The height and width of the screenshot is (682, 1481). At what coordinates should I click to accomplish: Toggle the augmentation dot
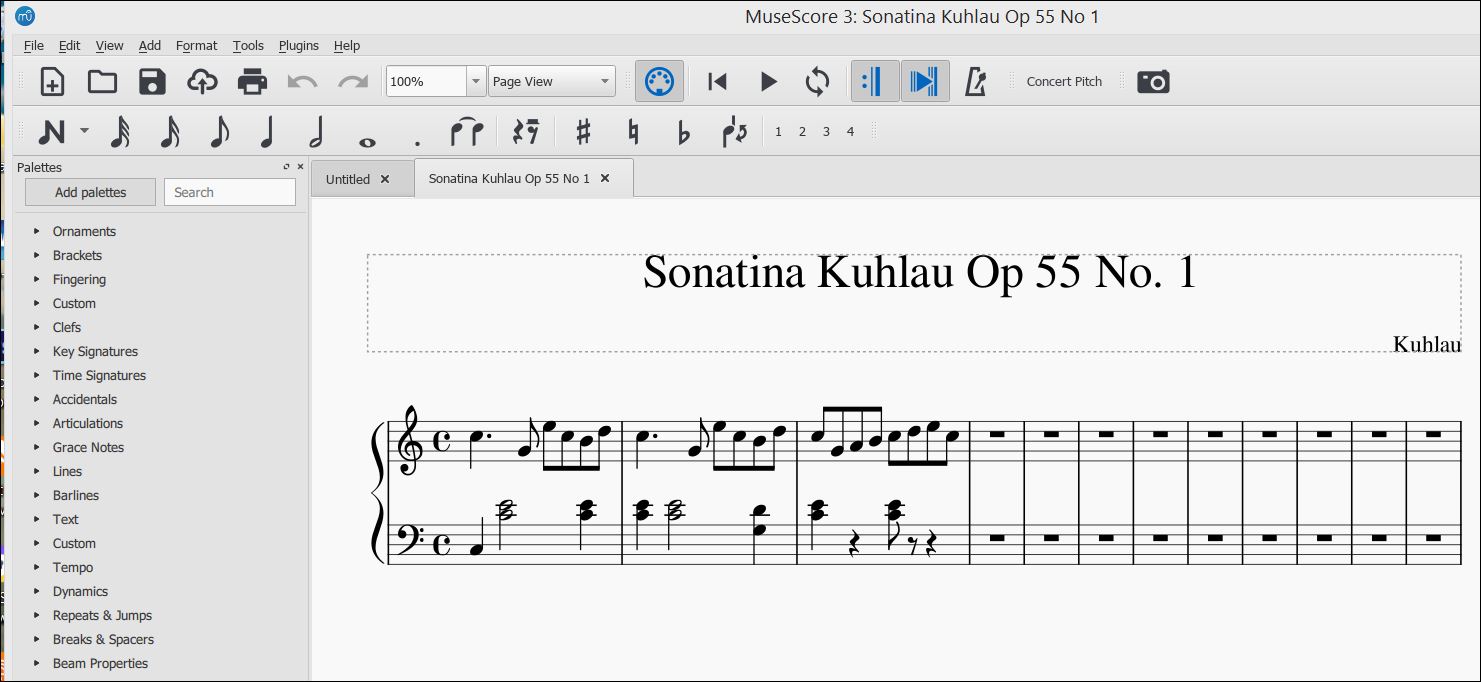pos(417,143)
